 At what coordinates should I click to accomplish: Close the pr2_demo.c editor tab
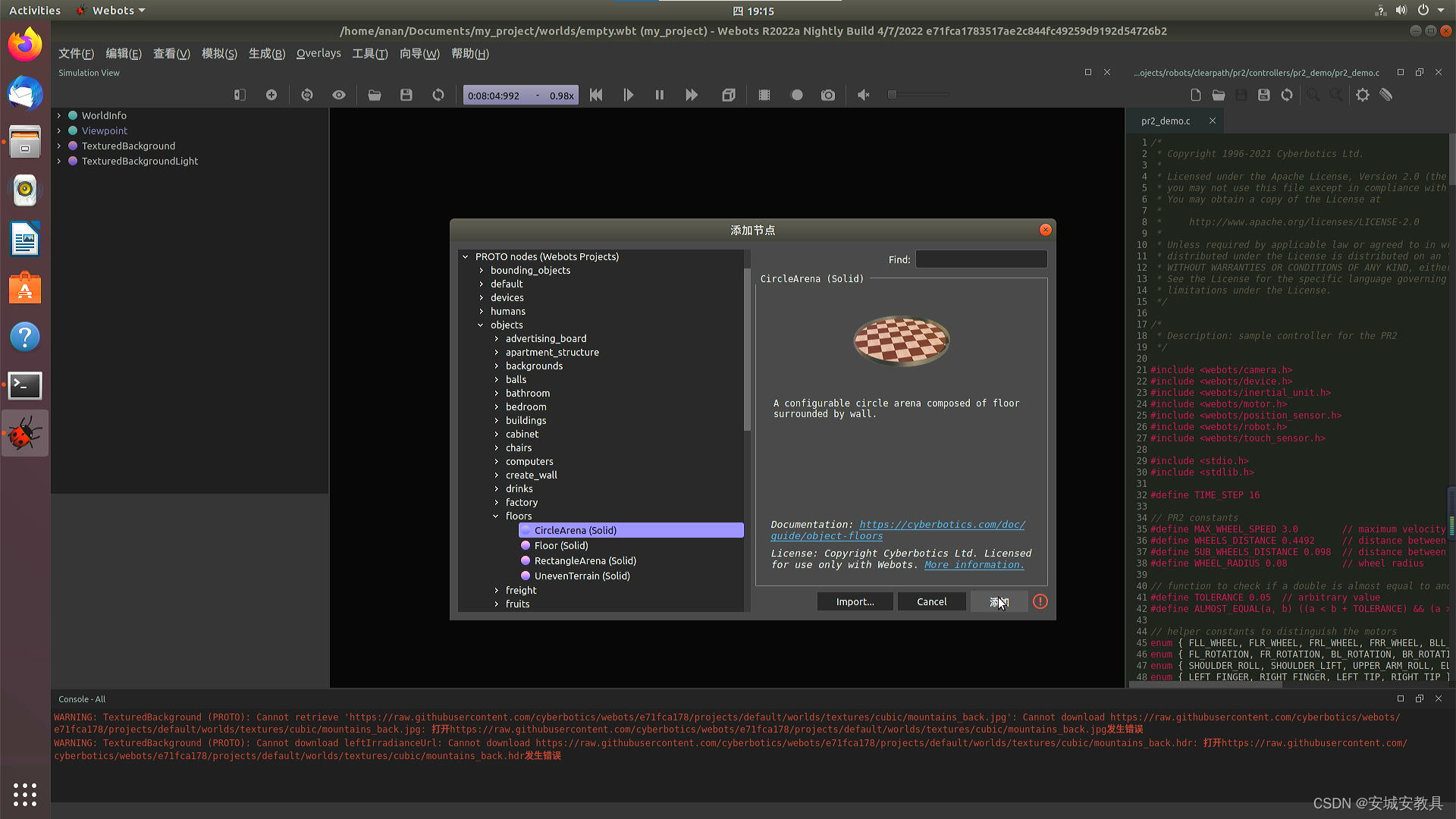pos(1213,121)
